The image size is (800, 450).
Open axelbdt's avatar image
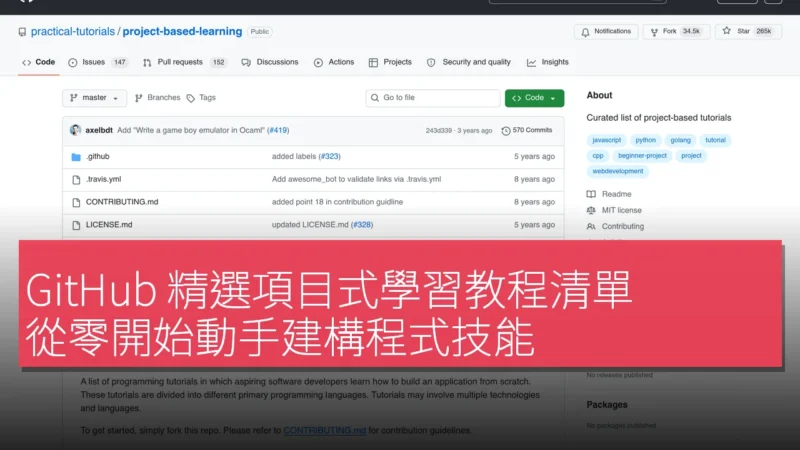(x=76, y=130)
